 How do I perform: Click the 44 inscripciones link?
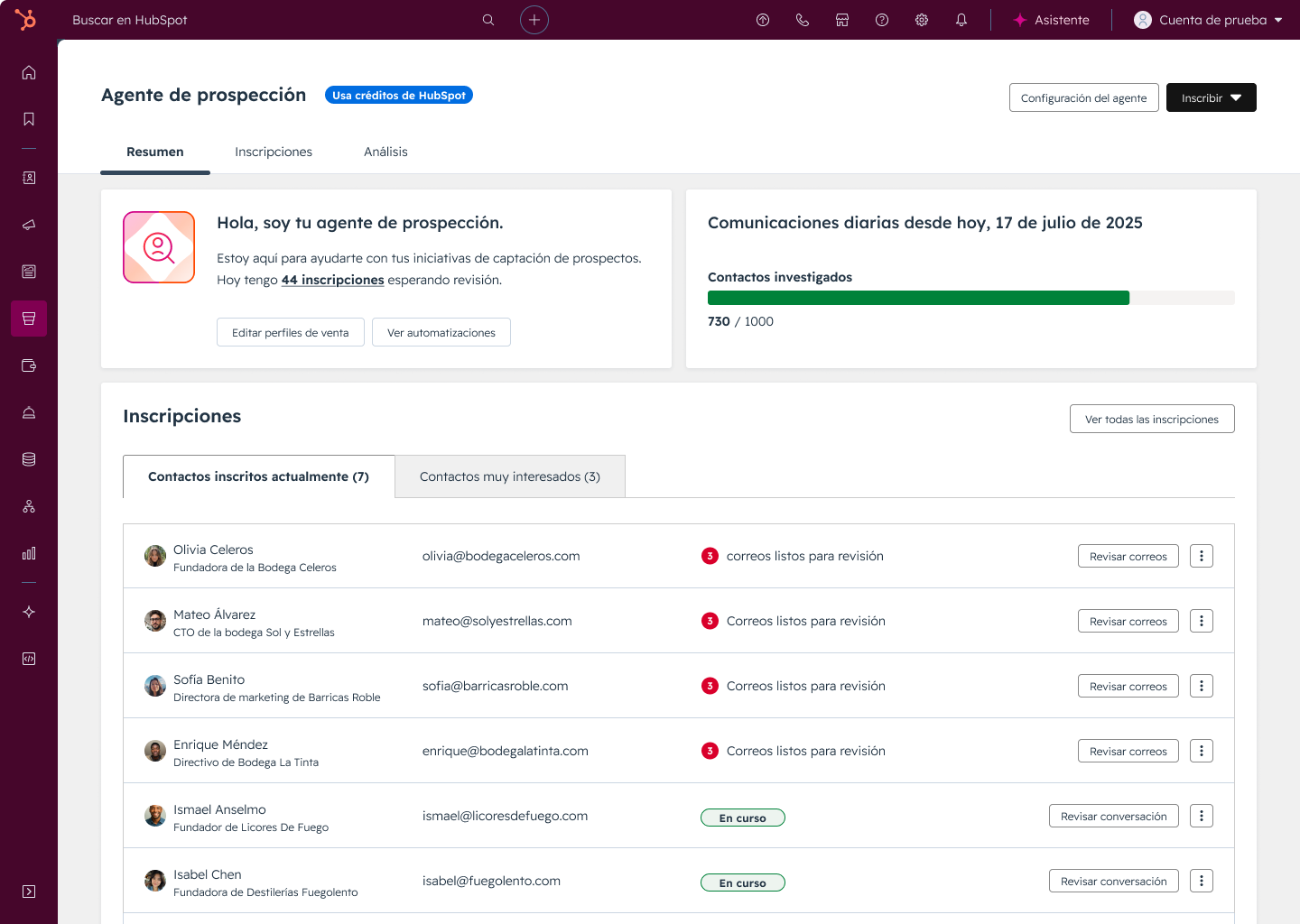point(332,280)
